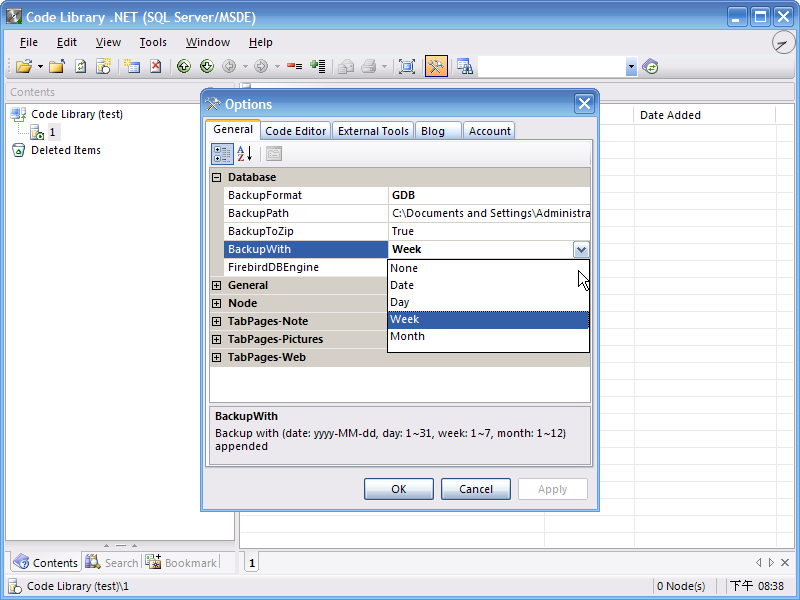Open the Tools menu
Screen dimensions: 800x600
pyautogui.click(x=153, y=42)
